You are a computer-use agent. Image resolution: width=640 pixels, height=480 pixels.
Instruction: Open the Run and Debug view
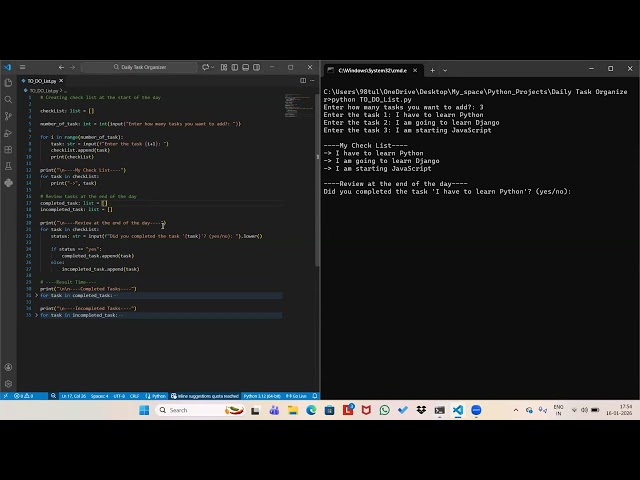pos(8,133)
